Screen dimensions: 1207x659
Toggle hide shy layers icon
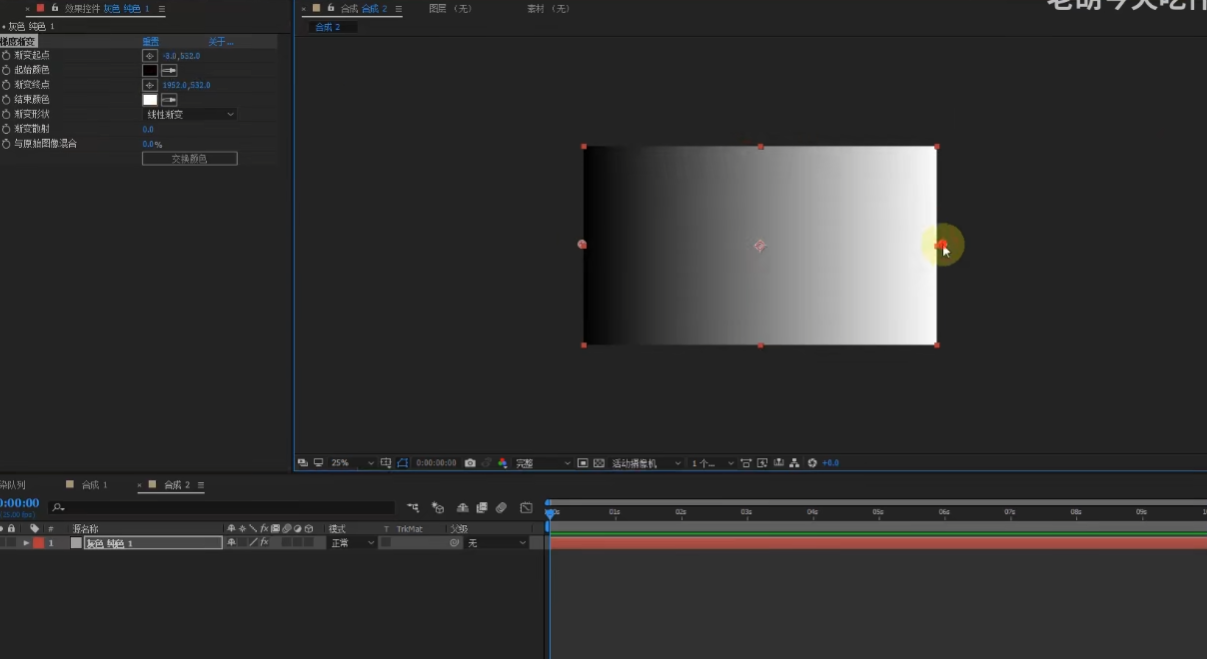[x=463, y=508]
